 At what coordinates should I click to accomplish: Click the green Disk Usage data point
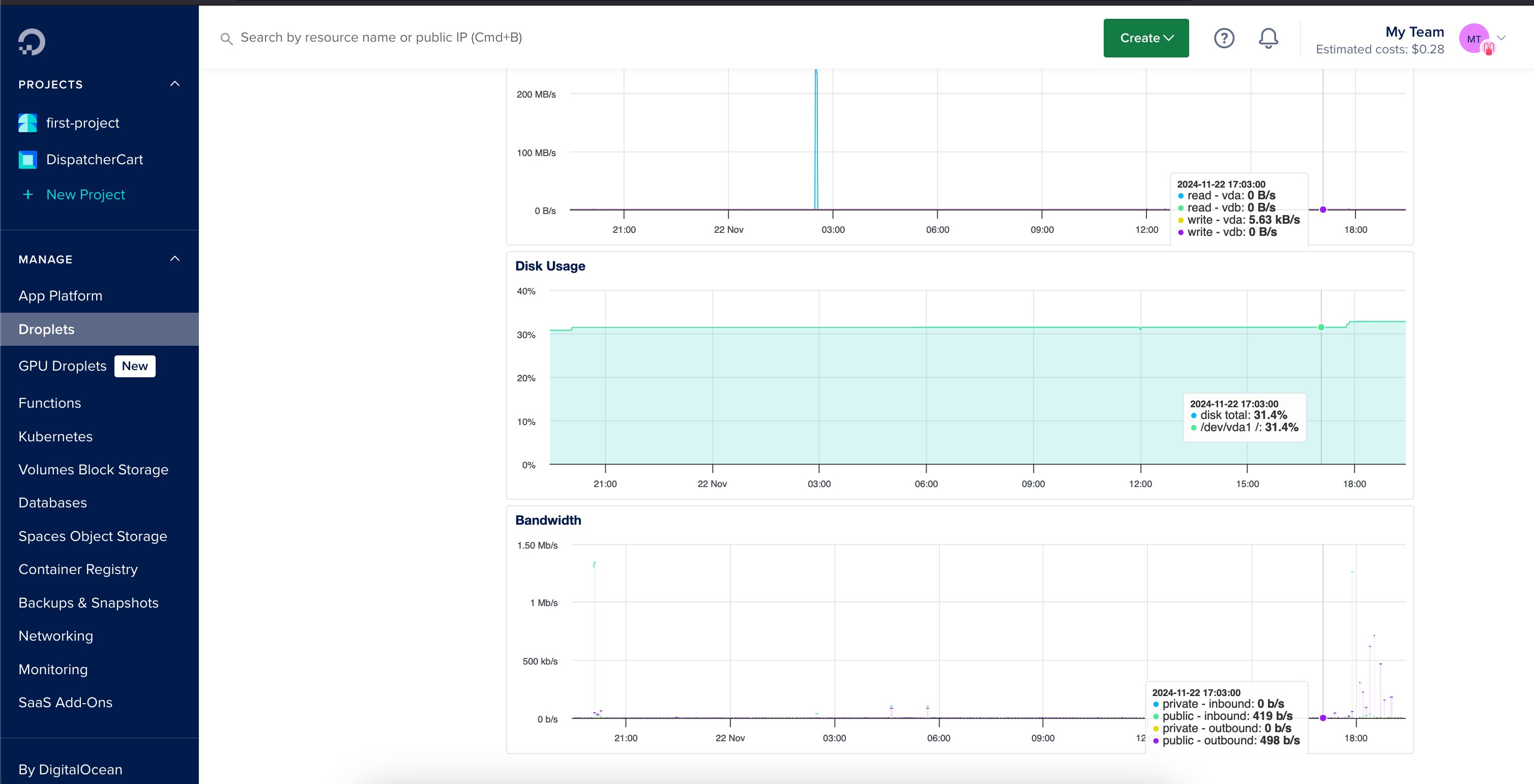[x=1321, y=327]
